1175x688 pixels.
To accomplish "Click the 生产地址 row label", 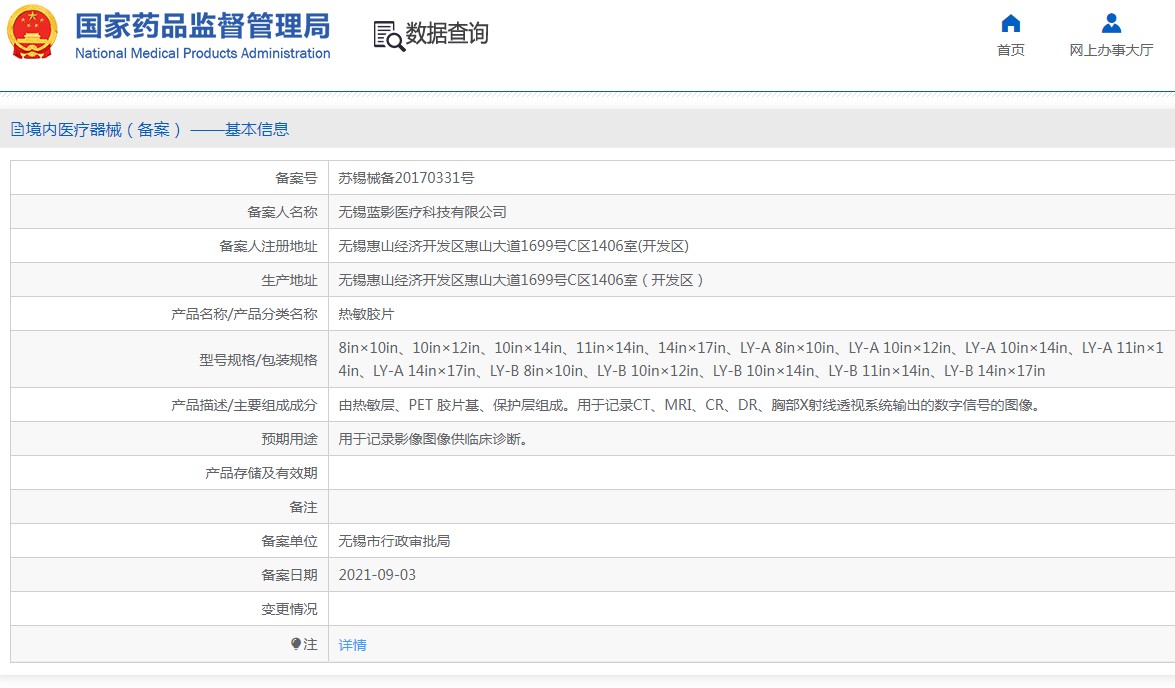I will point(289,280).
